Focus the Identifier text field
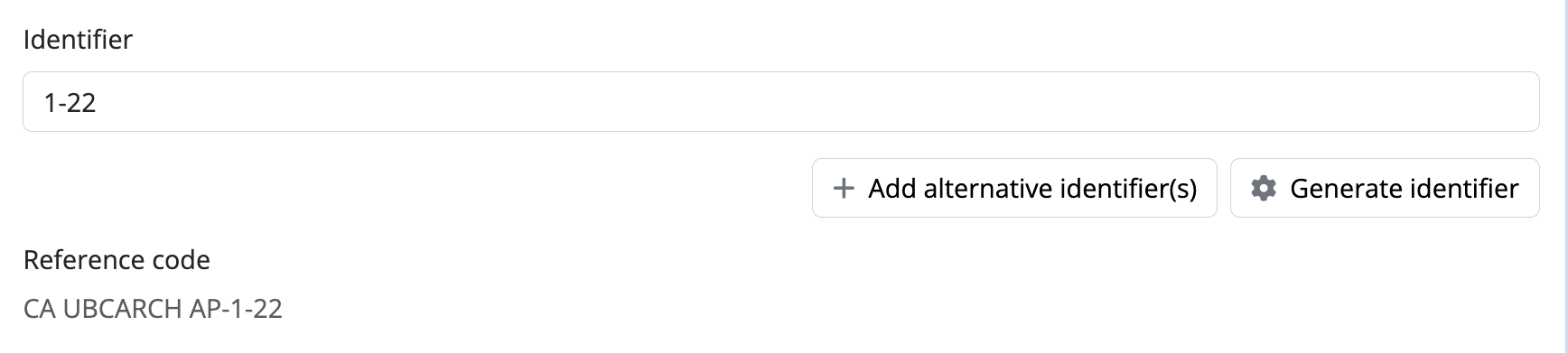The height and width of the screenshot is (354, 1568). tap(781, 102)
